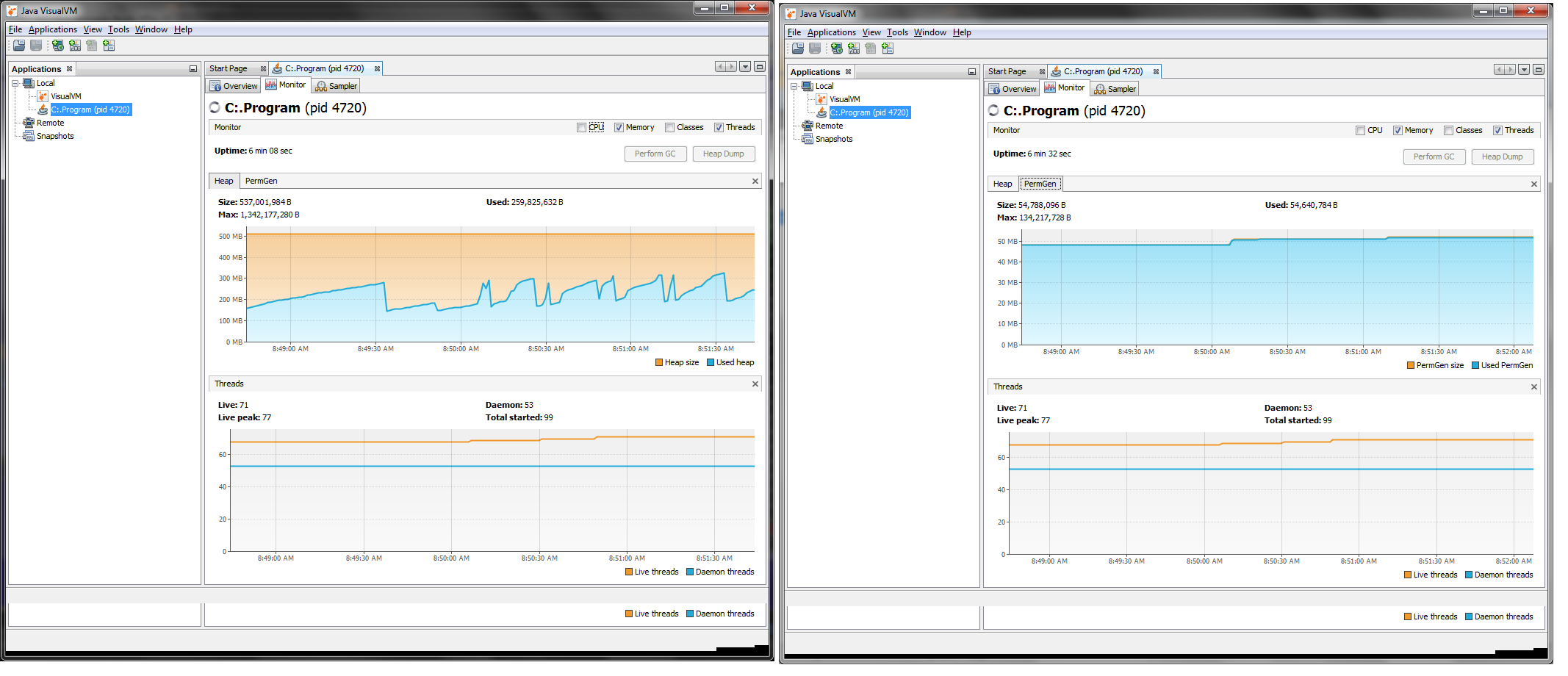Close Applications panel in right window
This screenshot has width=1568, height=676.
click(x=849, y=72)
